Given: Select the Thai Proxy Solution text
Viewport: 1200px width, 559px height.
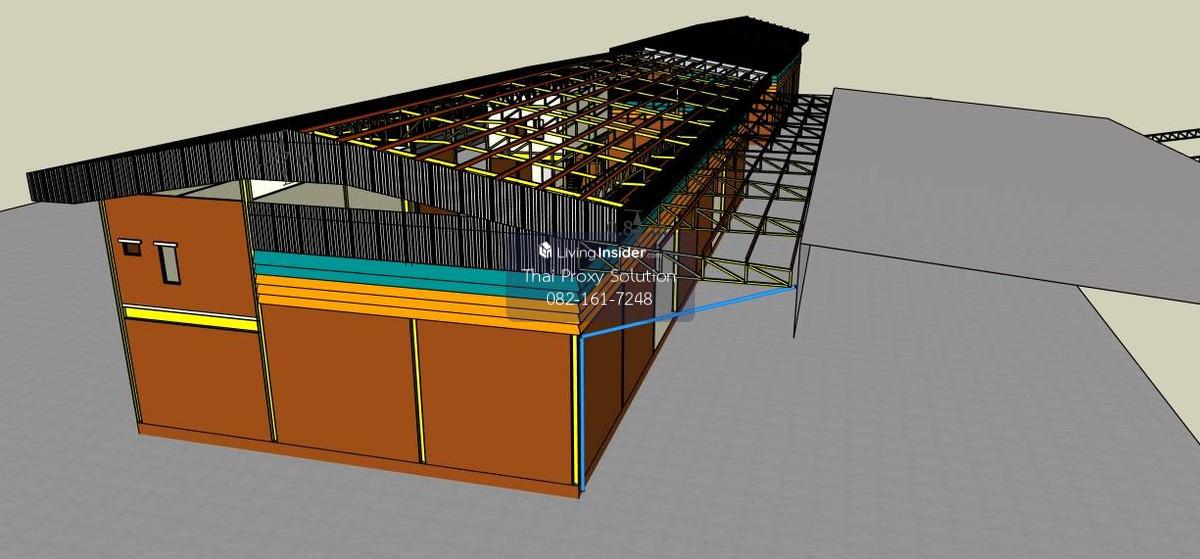Looking at the screenshot, I should pyautogui.click(x=598, y=275).
